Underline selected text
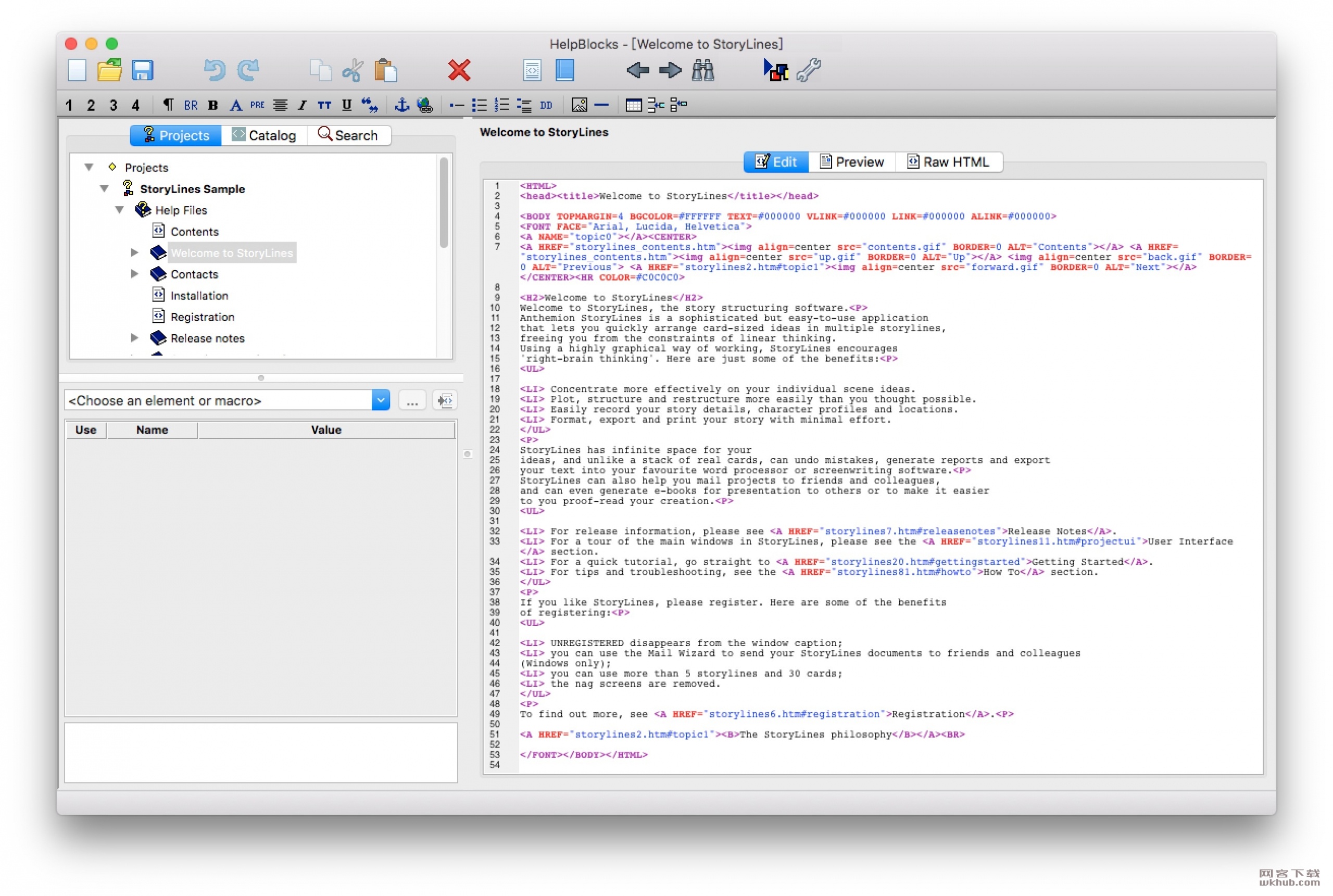 click(346, 105)
